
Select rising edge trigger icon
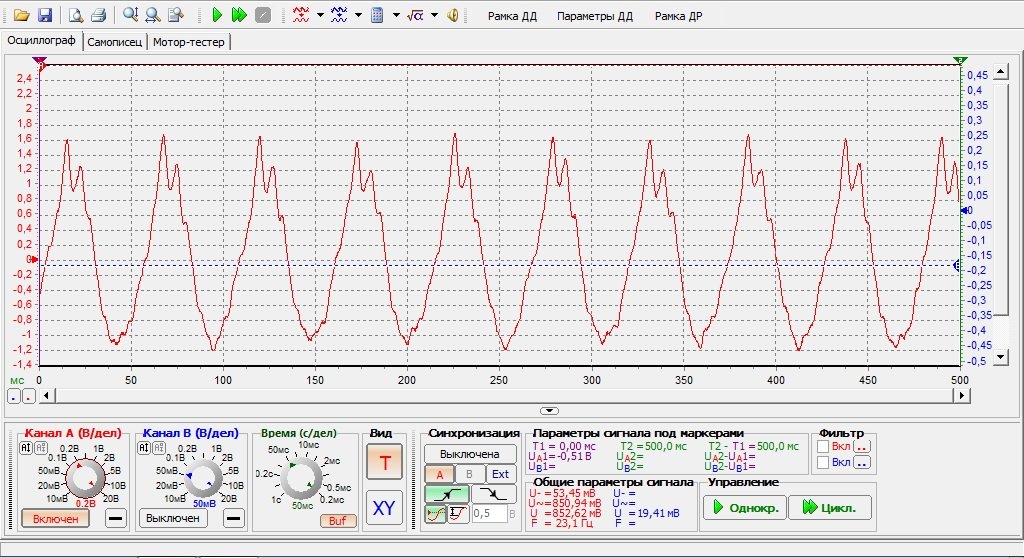pyautogui.click(x=447, y=493)
